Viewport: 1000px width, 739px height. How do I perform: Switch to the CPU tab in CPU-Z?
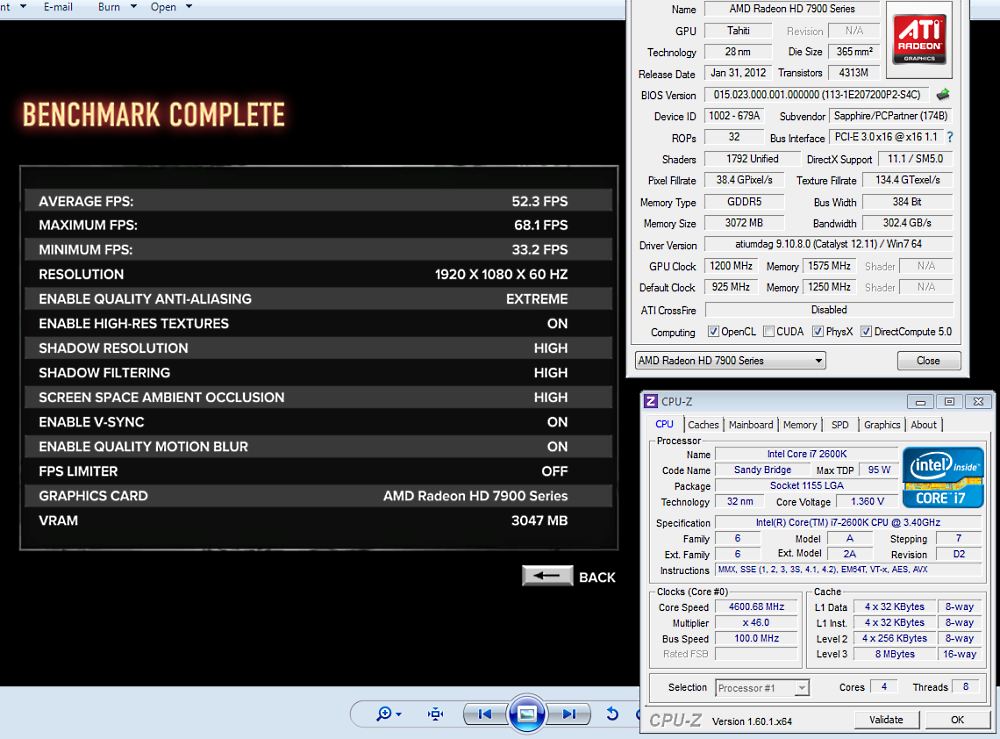pyautogui.click(x=665, y=424)
